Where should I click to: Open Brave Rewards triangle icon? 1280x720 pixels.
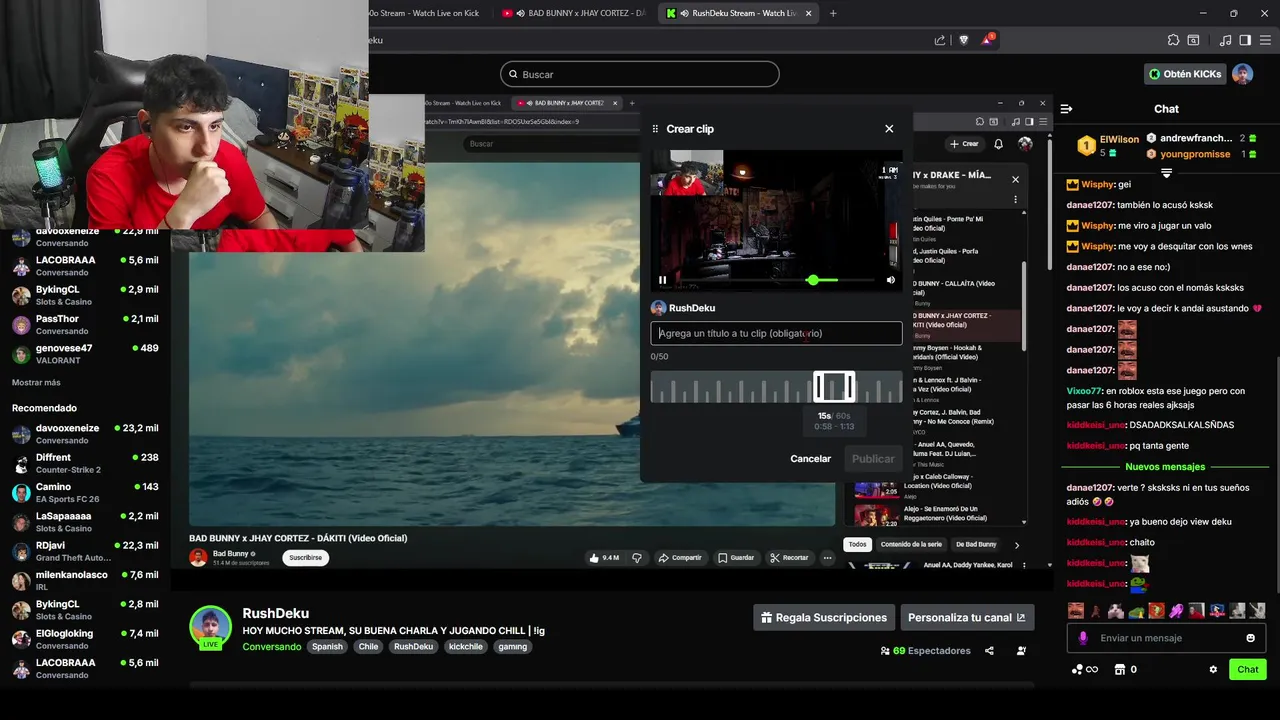[988, 40]
